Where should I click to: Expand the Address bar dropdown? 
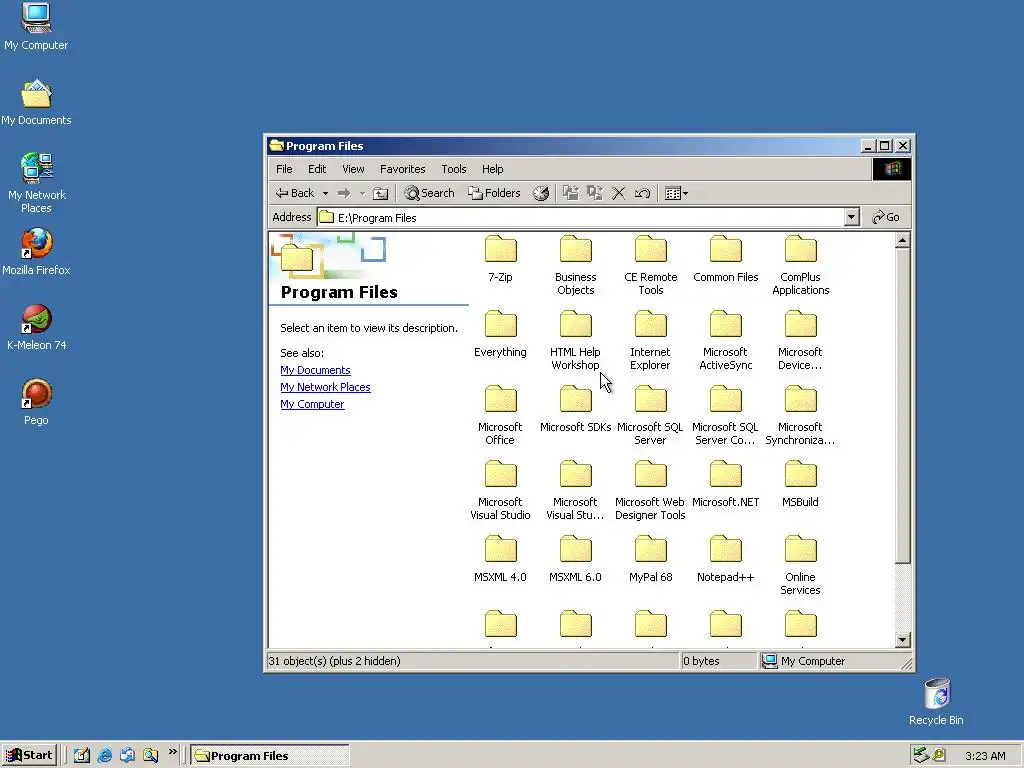pyautogui.click(x=851, y=217)
